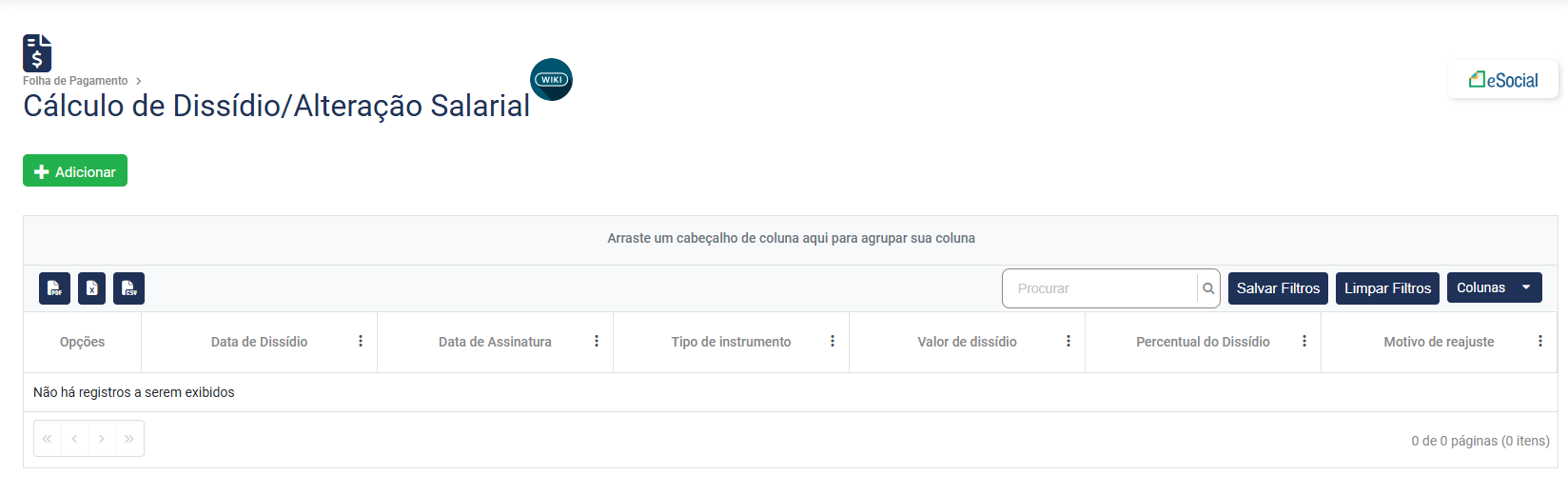Sort by Data de Dissídio header

(x=259, y=342)
